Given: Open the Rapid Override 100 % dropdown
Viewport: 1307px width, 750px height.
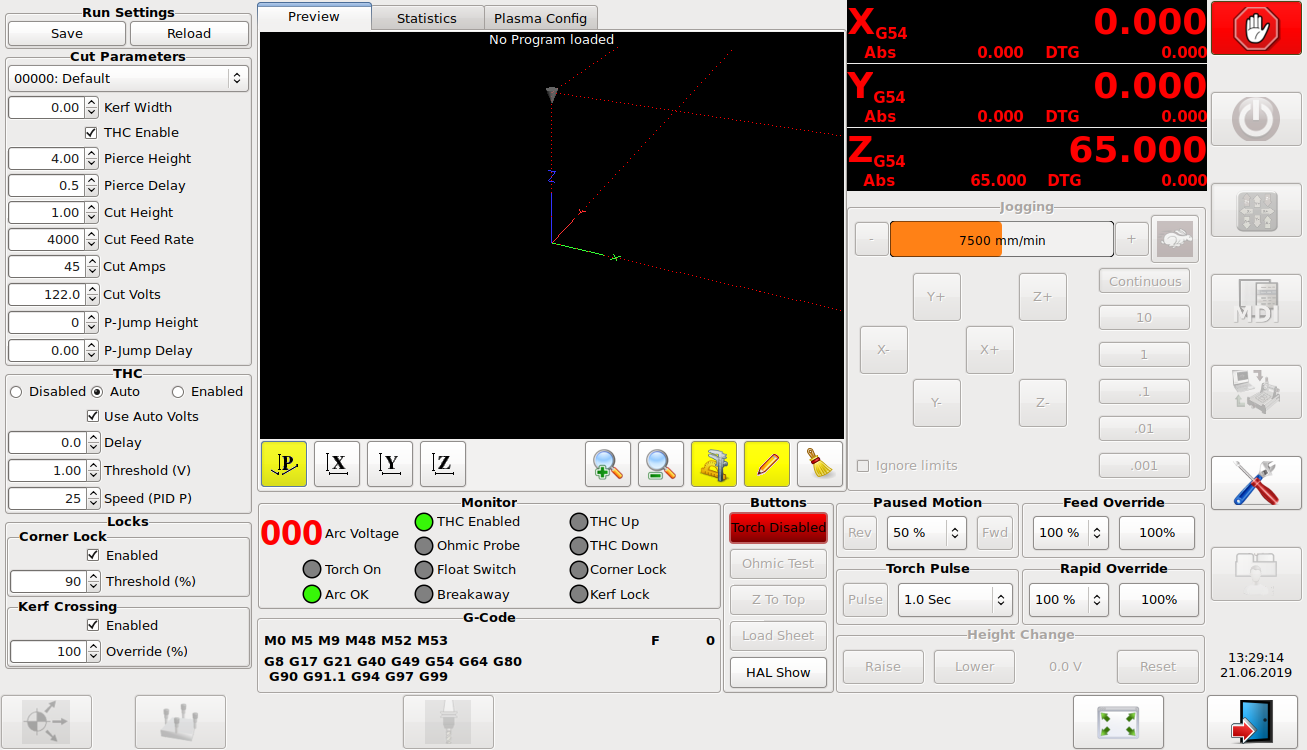Looking at the screenshot, I should tap(1070, 600).
